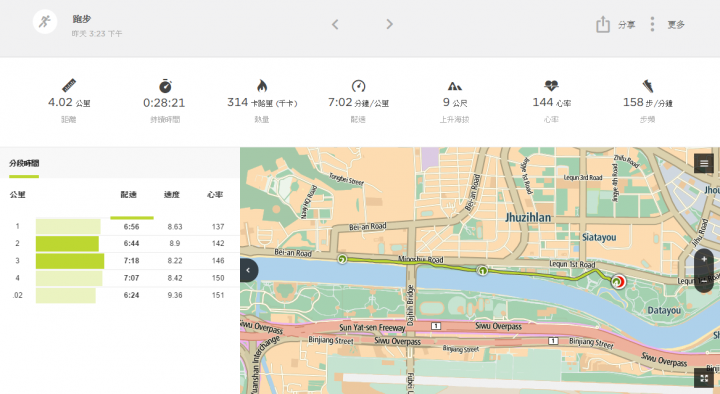This screenshot has height=394, width=720.
Task: Click the route start marker on map
Action: click(342, 259)
